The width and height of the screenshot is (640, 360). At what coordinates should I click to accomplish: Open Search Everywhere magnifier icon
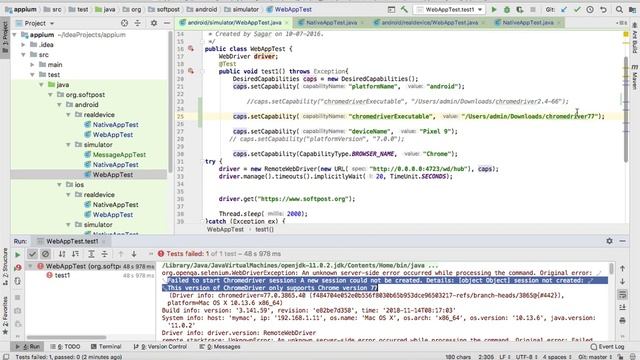[x=620, y=9]
